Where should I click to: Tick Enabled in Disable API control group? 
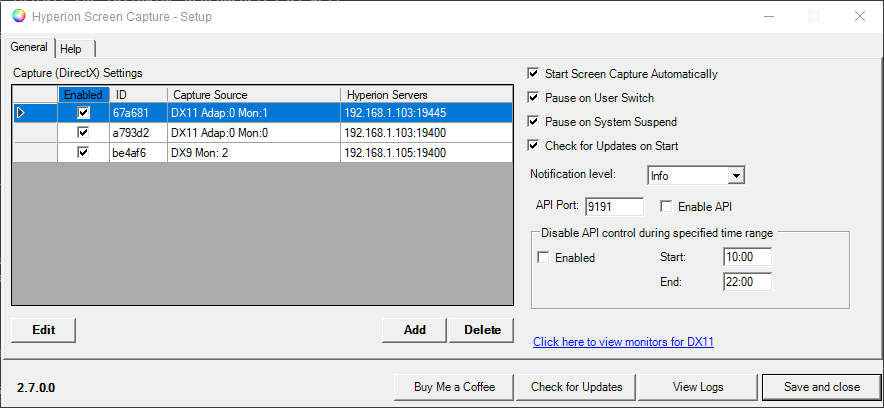point(543,258)
